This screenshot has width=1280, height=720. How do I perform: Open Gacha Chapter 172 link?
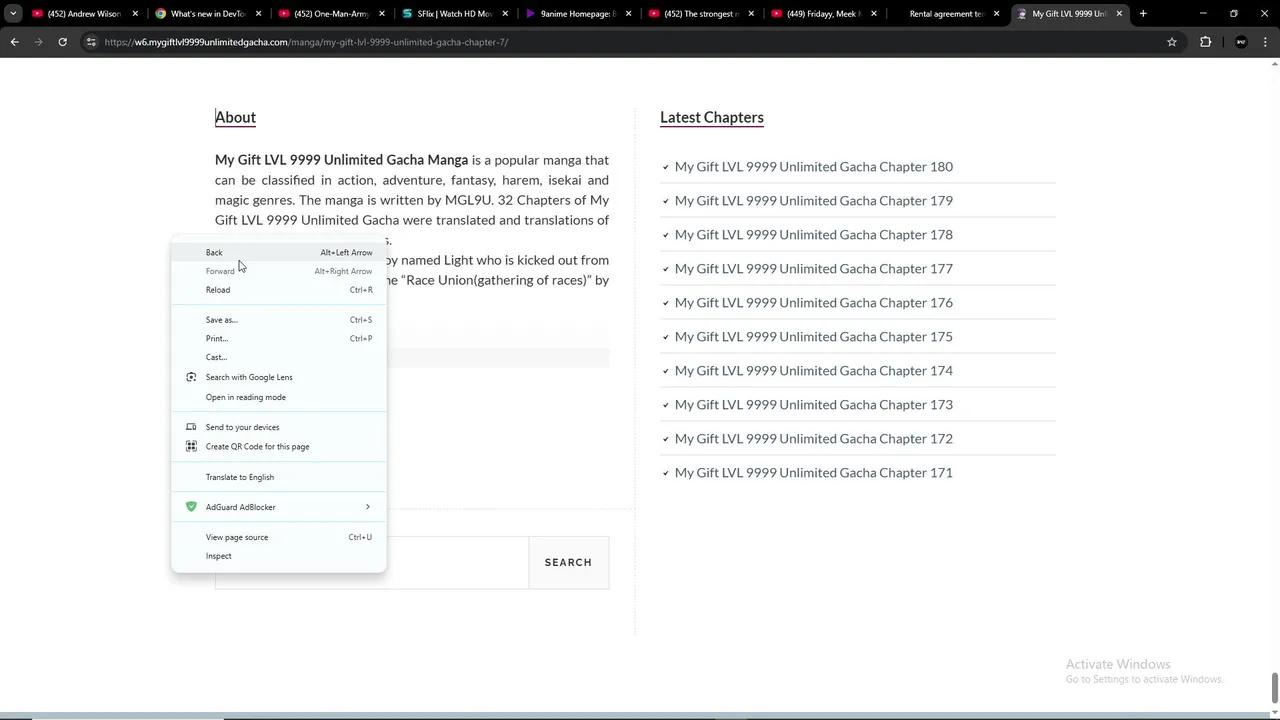click(814, 439)
